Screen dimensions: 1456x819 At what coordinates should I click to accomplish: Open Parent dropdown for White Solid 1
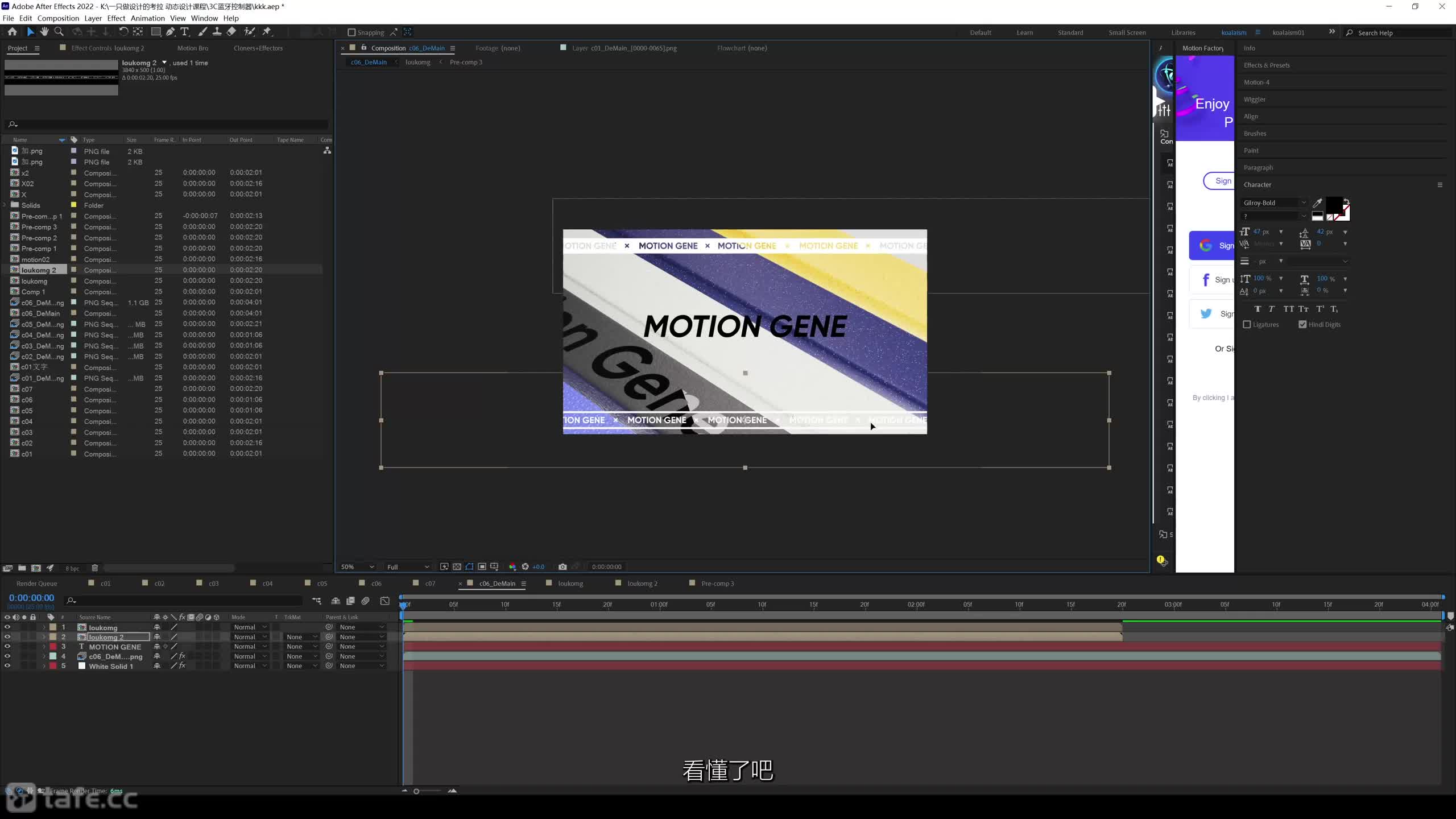pyautogui.click(x=362, y=666)
